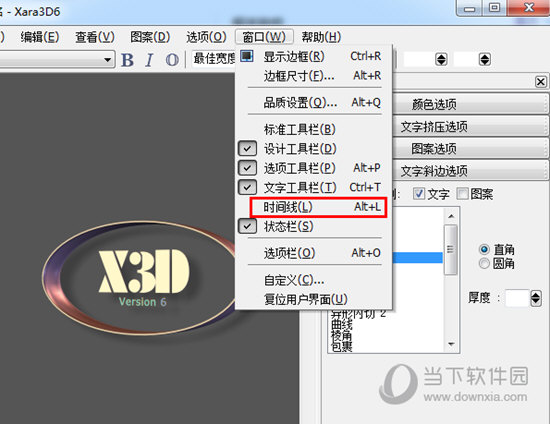This screenshot has height=424, width=550.
Task: Select the 圆角 radio button
Action: point(484,263)
